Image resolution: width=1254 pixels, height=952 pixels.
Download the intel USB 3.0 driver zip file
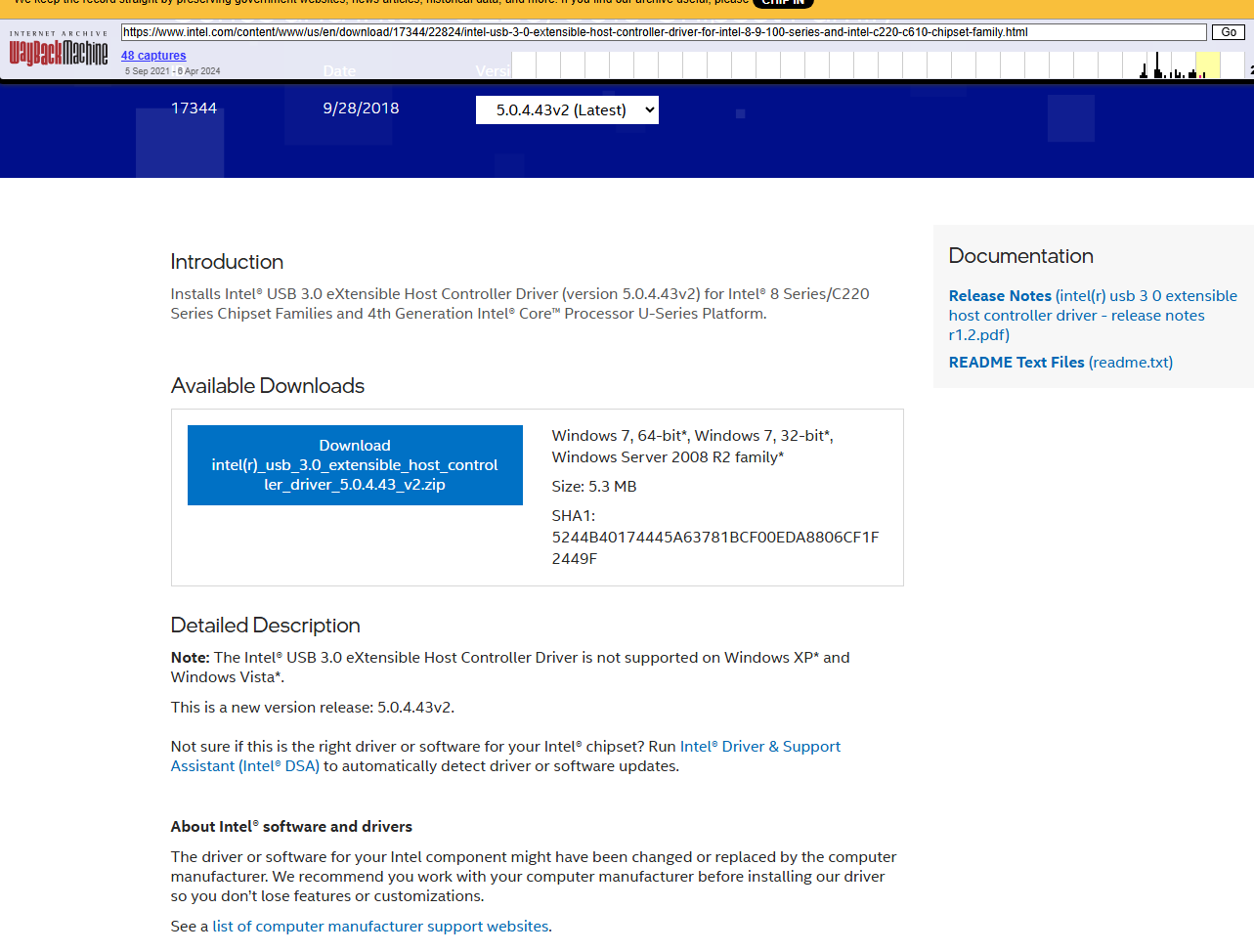[355, 465]
